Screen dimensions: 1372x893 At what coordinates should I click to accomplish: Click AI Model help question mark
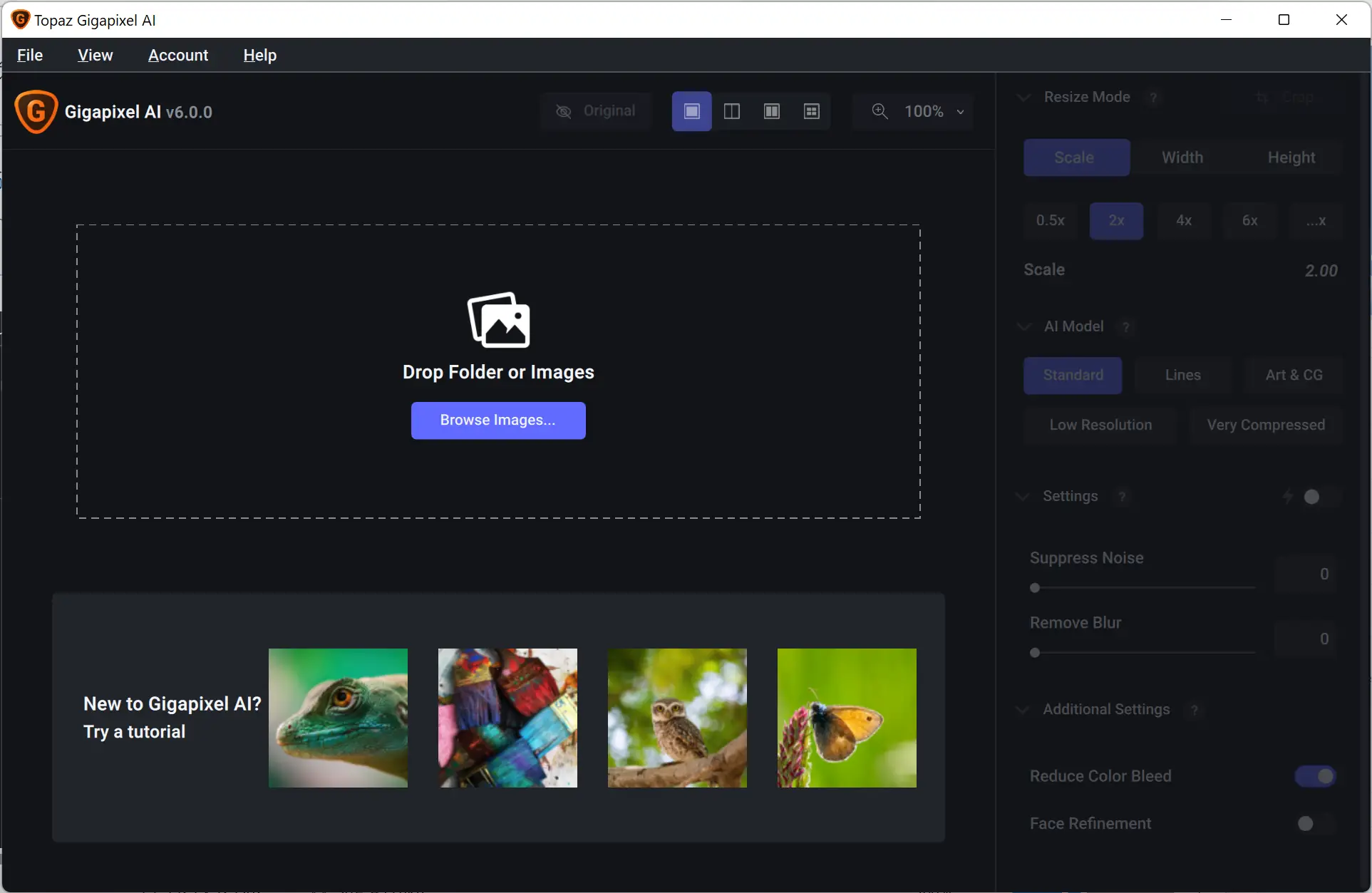coord(1126,327)
